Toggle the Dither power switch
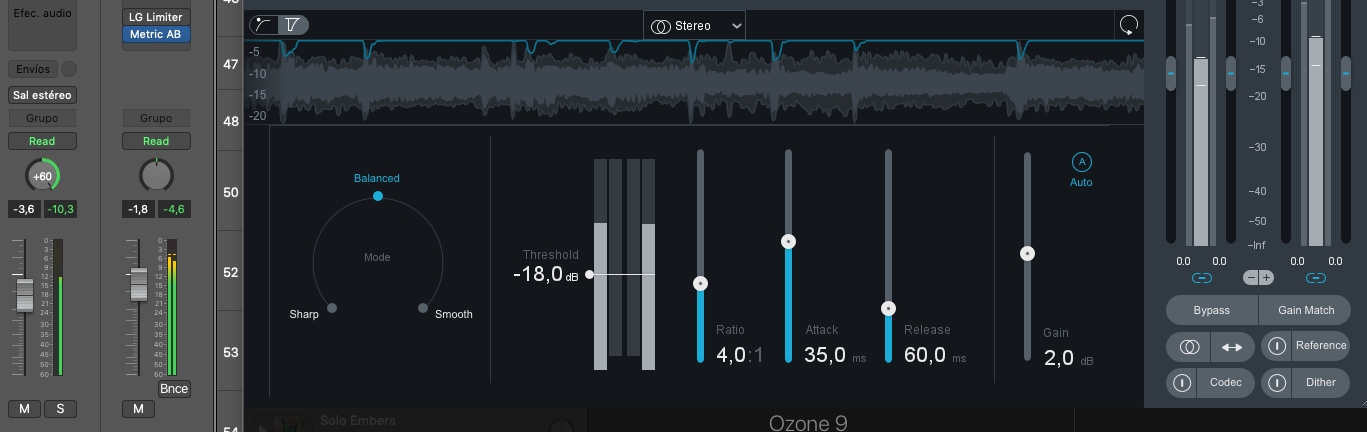This screenshot has width=1367, height=432. [x=1277, y=382]
